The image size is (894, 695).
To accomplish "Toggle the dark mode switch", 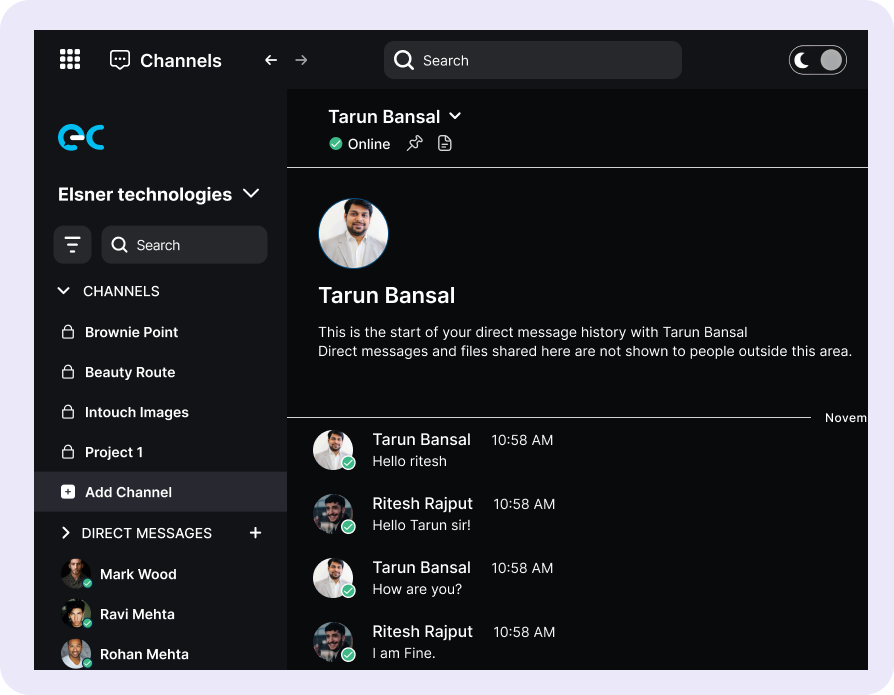I will click(818, 60).
